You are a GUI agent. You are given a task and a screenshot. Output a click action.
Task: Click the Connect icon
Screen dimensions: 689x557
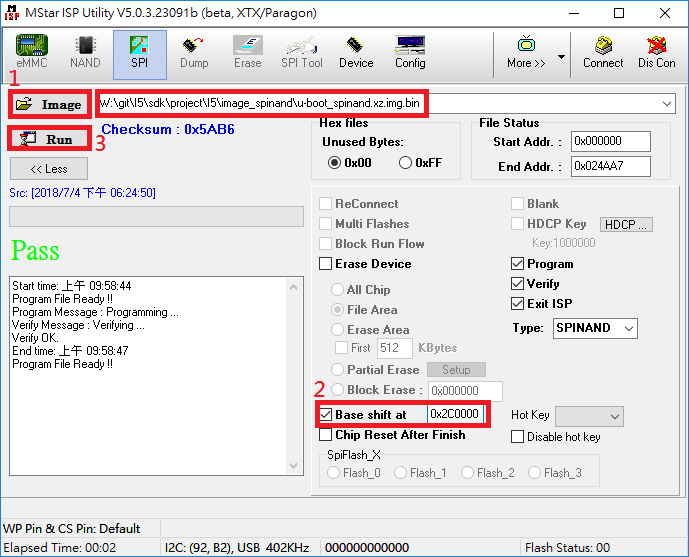click(603, 52)
